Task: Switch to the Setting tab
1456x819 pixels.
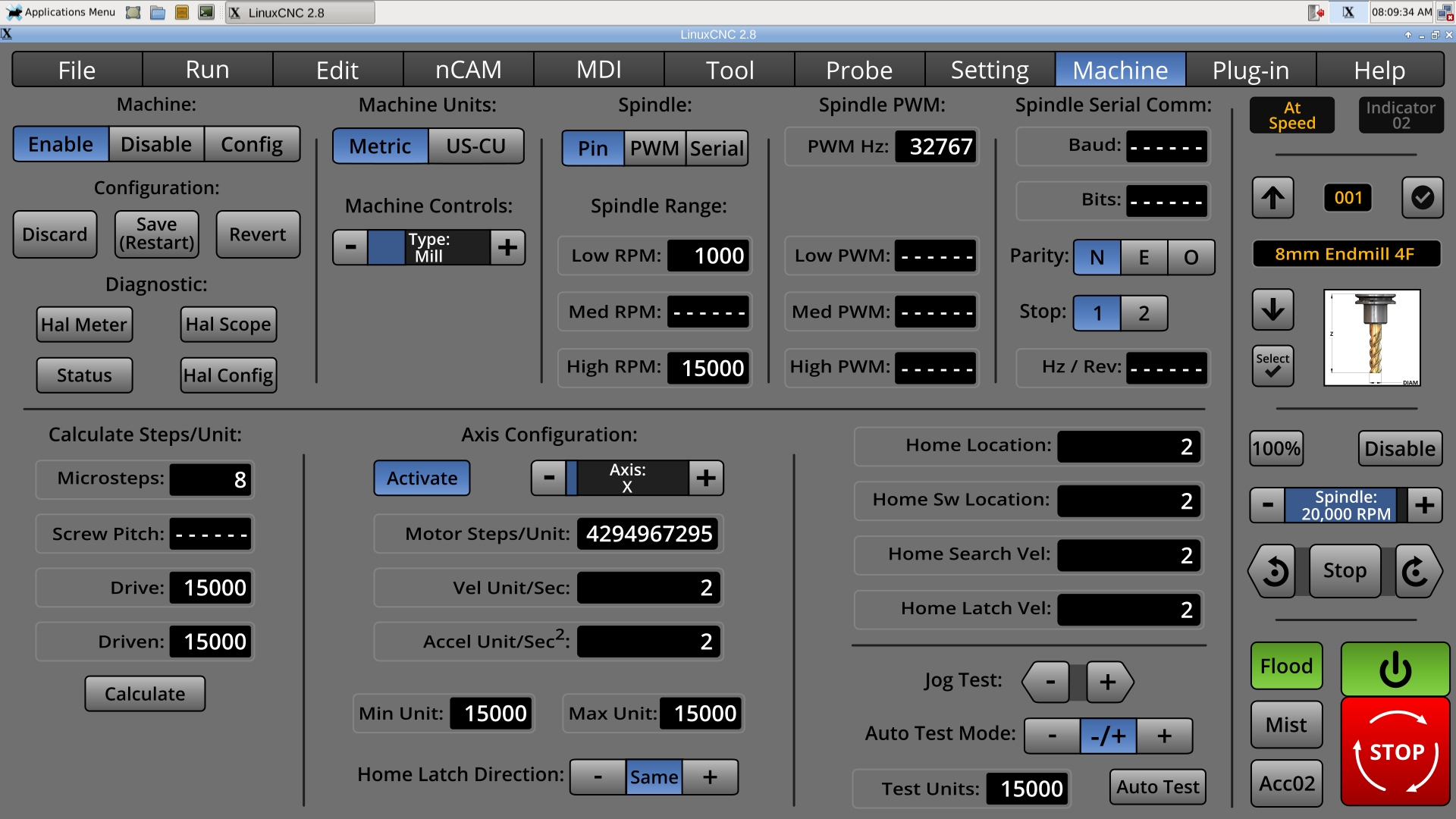Action: click(990, 70)
